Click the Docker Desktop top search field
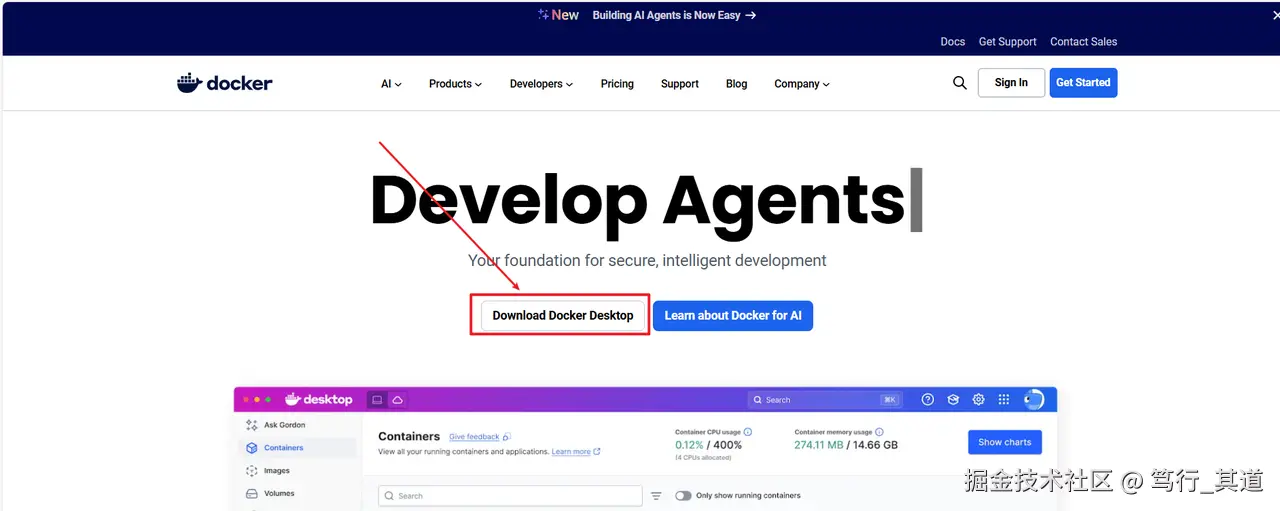The height and width of the screenshot is (511, 1280). tap(825, 399)
